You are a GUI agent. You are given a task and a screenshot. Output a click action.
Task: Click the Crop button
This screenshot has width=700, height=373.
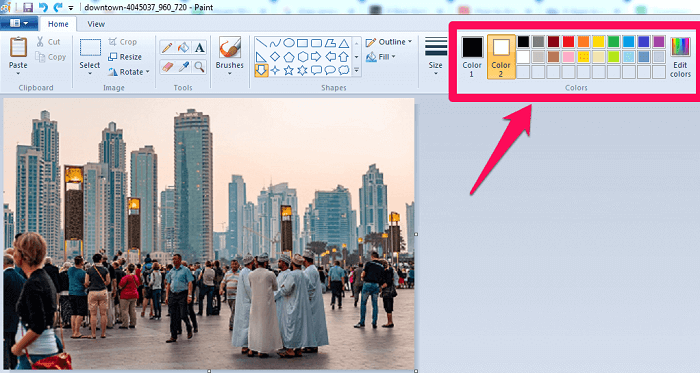click(x=123, y=42)
